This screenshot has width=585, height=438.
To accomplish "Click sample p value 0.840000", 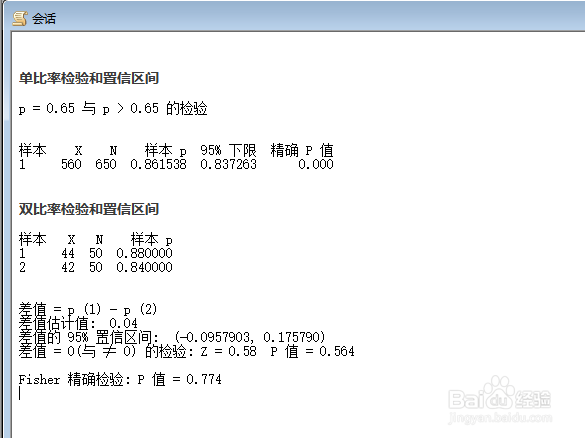I will click(x=144, y=267).
